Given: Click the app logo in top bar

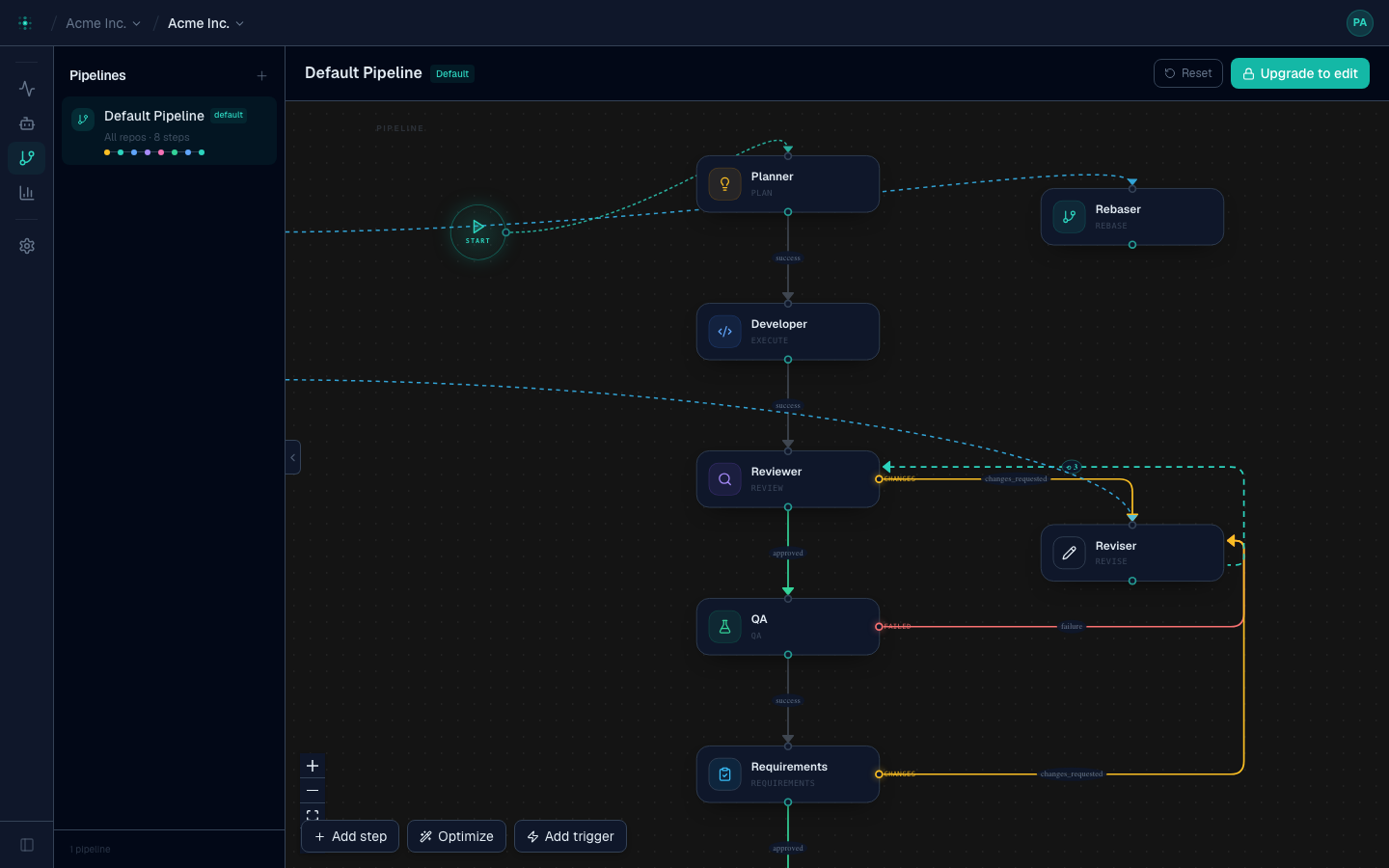Looking at the screenshot, I should (25, 23).
